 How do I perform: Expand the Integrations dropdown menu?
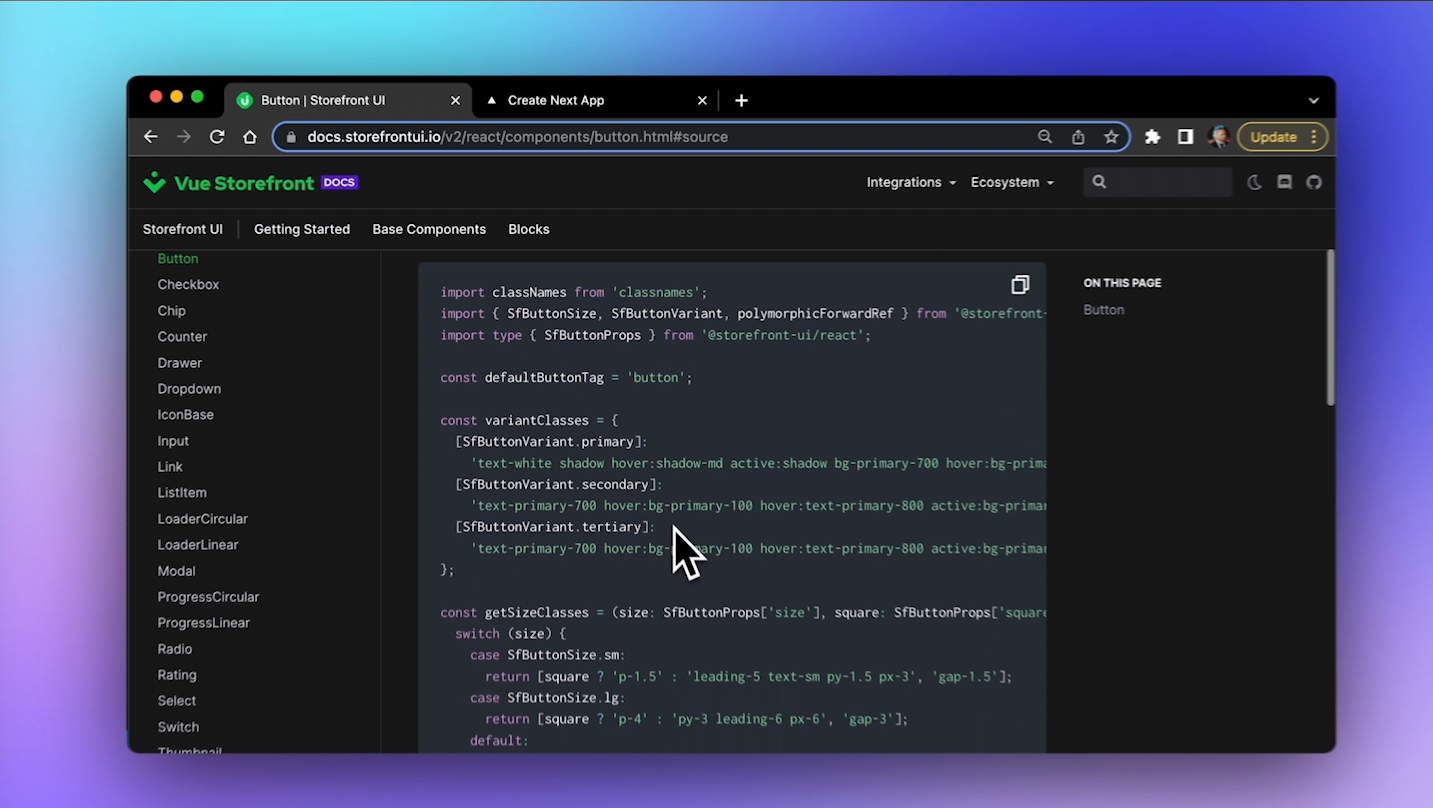[911, 182]
